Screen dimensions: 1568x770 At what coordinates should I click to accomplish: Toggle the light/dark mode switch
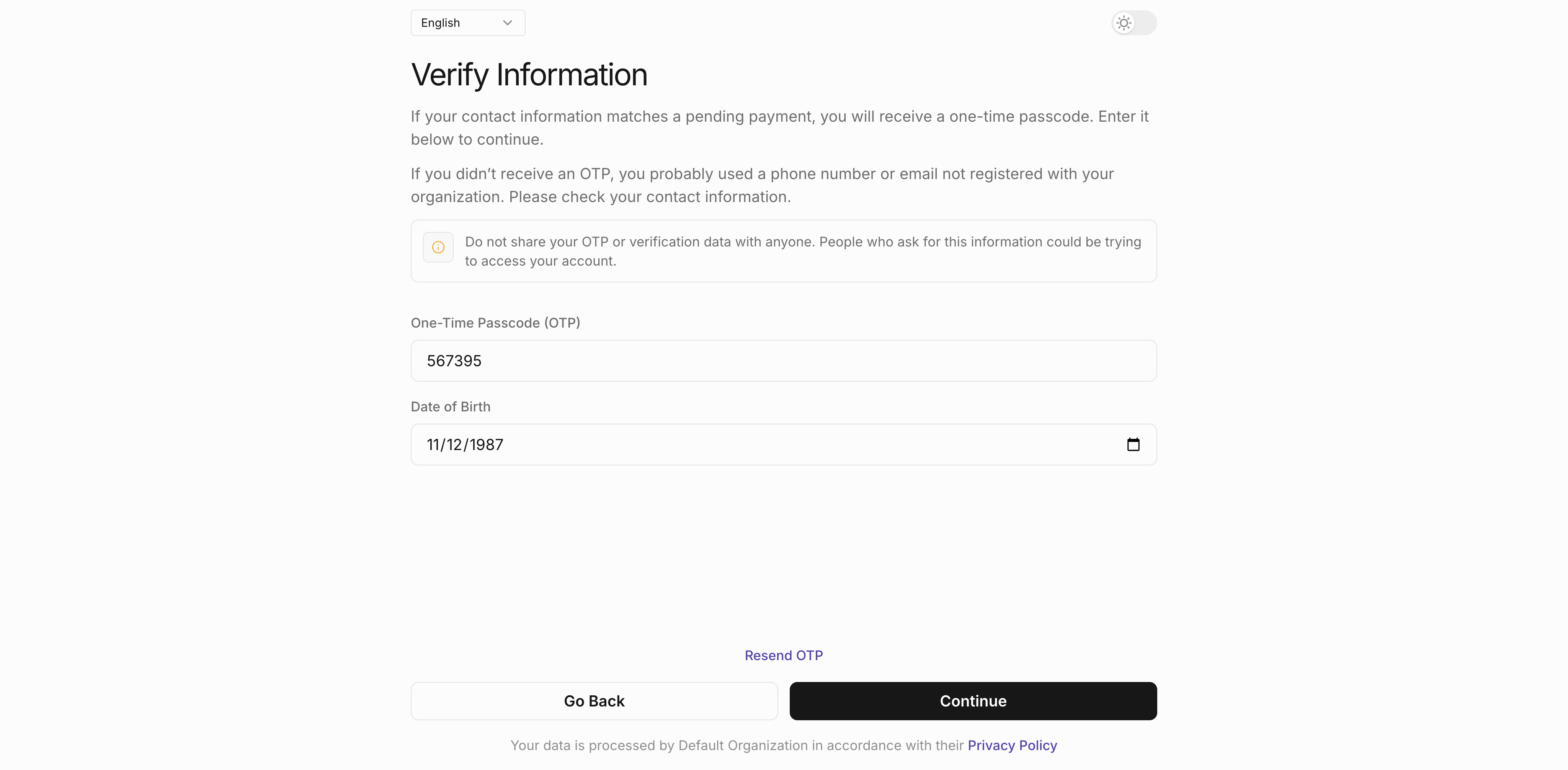pos(1133,23)
